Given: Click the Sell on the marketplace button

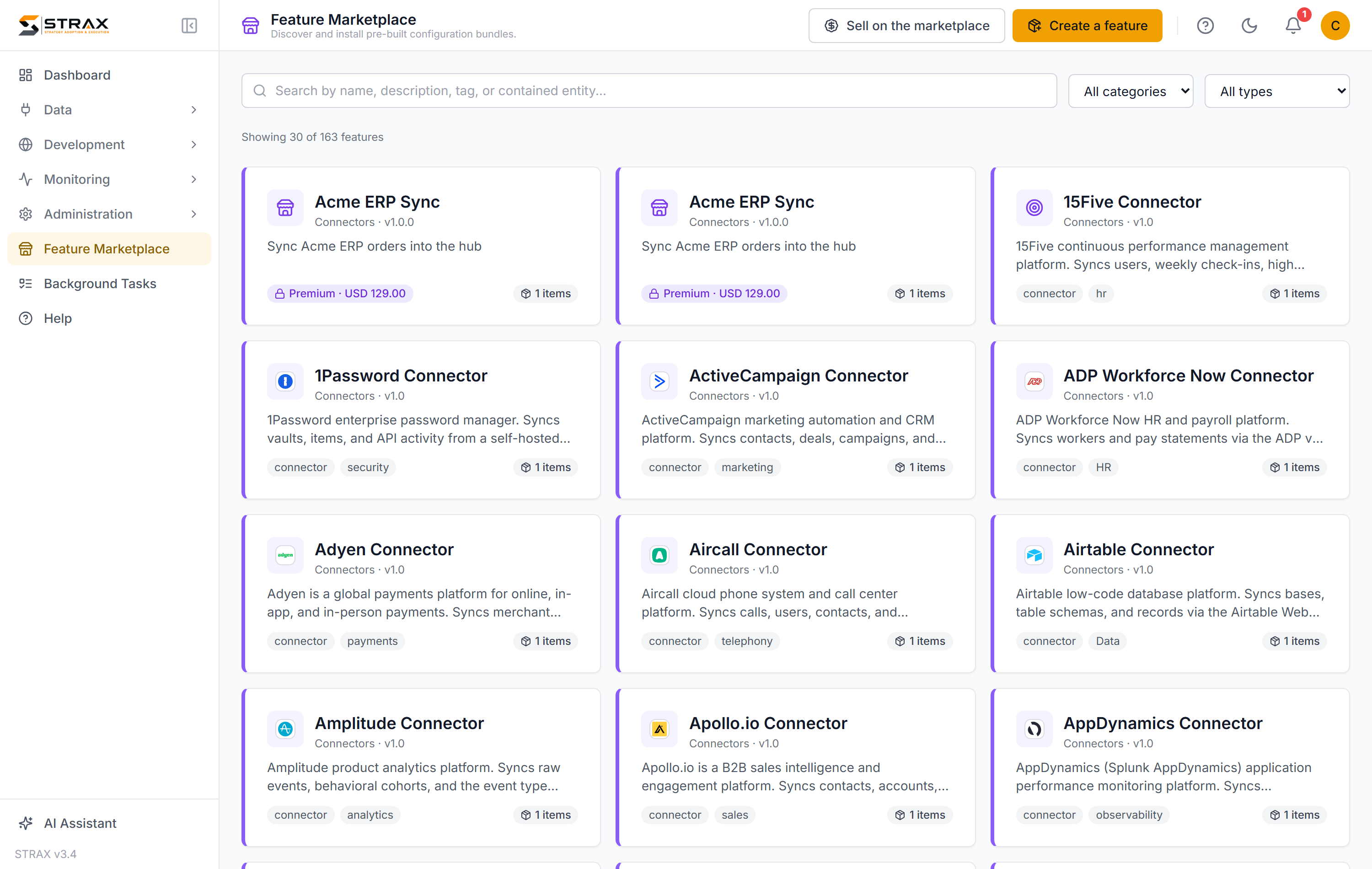Looking at the screenshot, I should click(906, 26).
